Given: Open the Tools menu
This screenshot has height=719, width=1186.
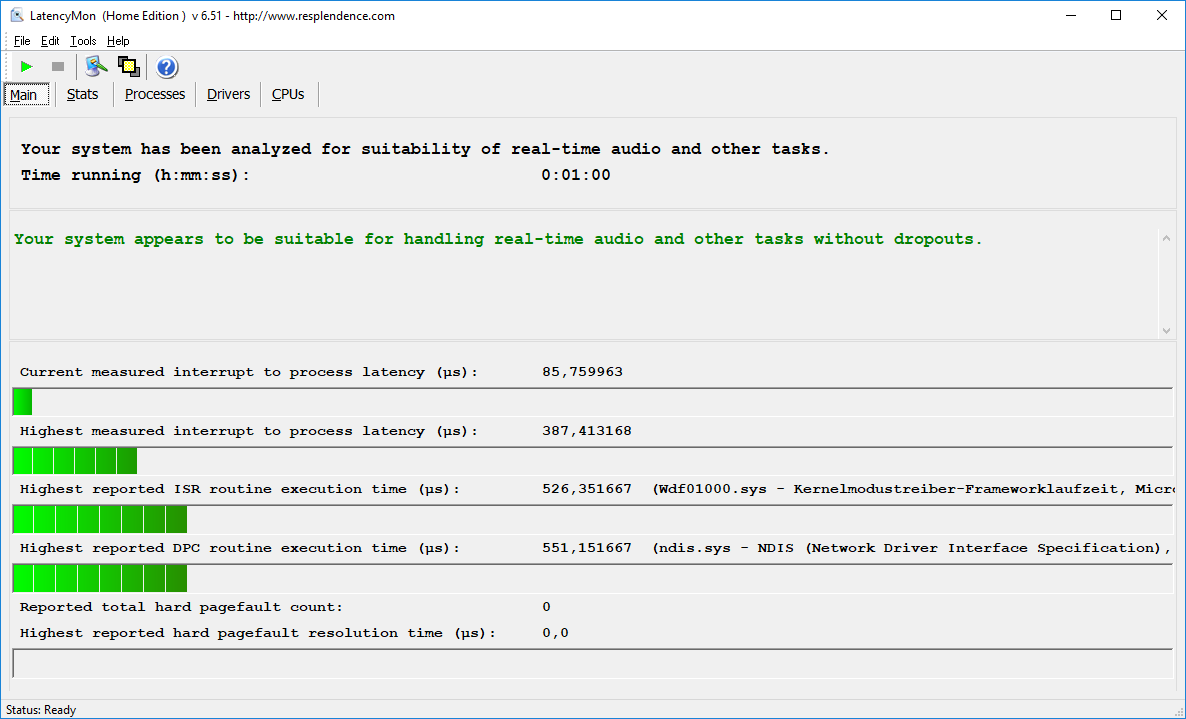Looking at the screenshot, I should pos(83,41).
